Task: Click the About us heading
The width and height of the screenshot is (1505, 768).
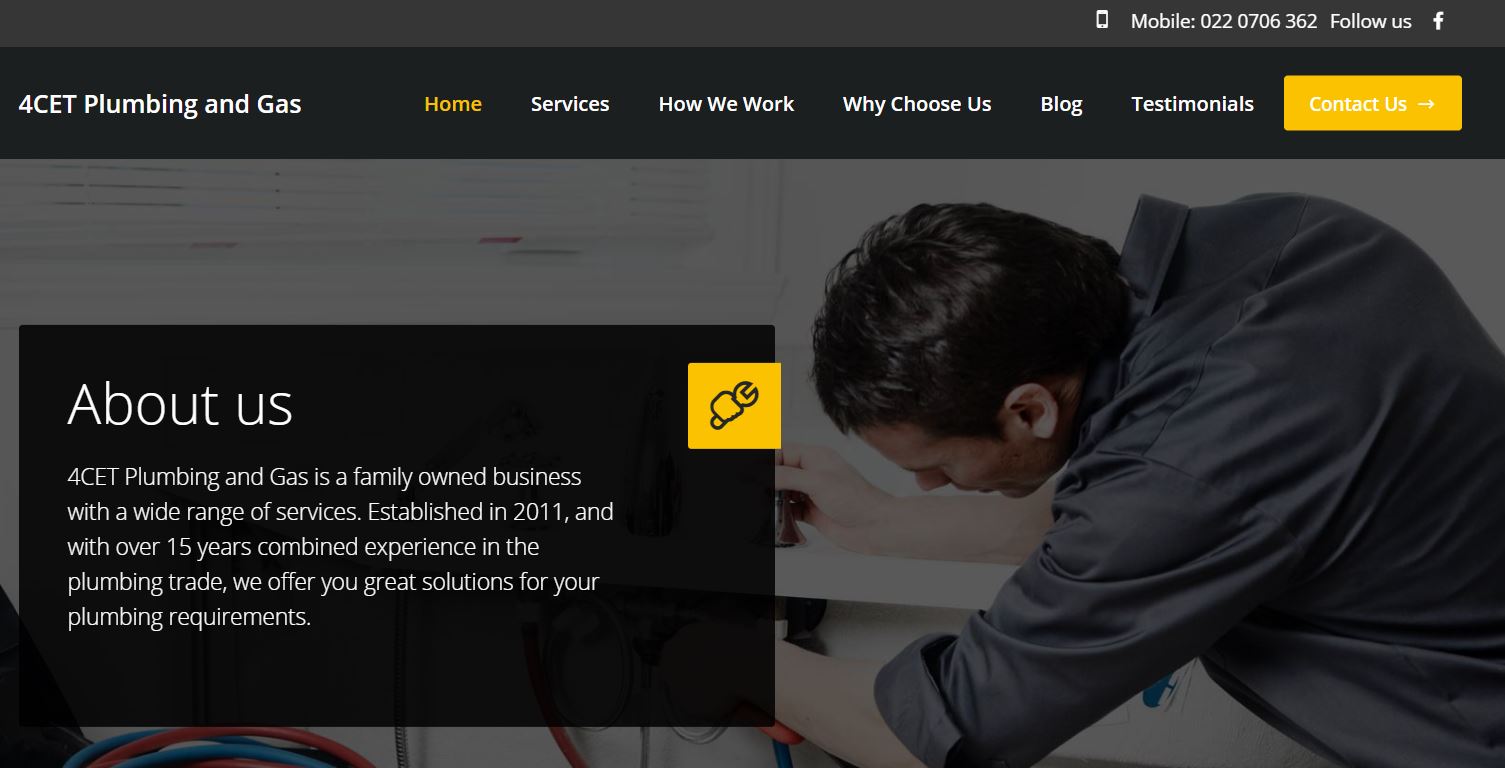Action: tap(180, 404)
